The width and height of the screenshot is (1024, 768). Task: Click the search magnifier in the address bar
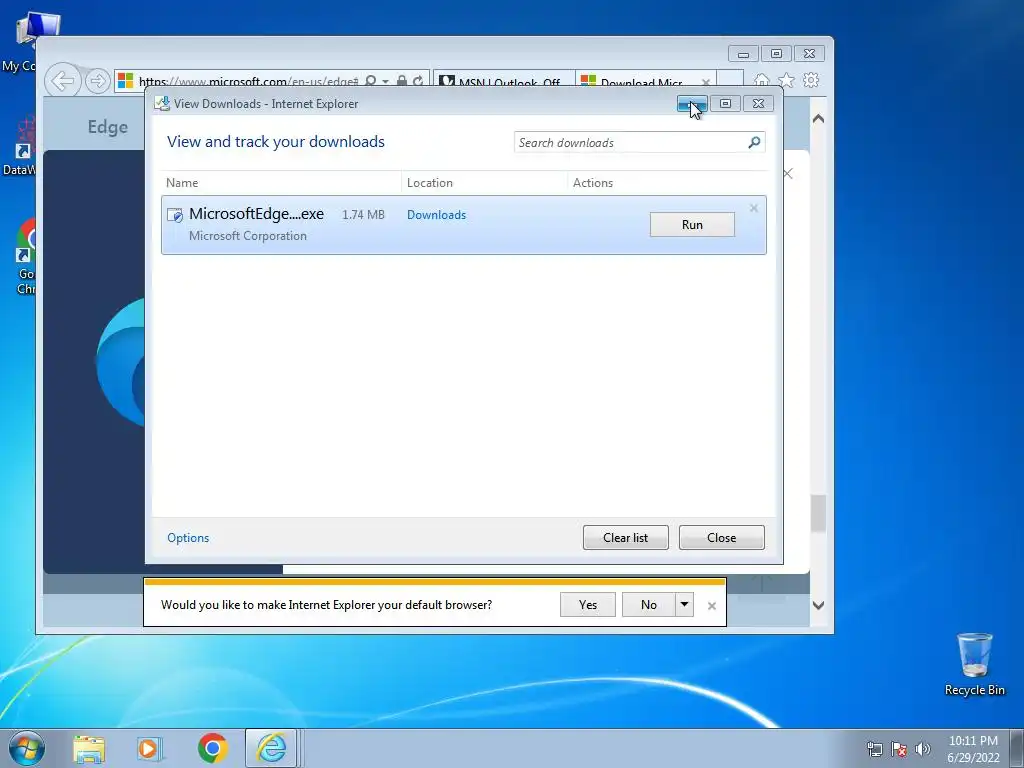coord(370,81)
